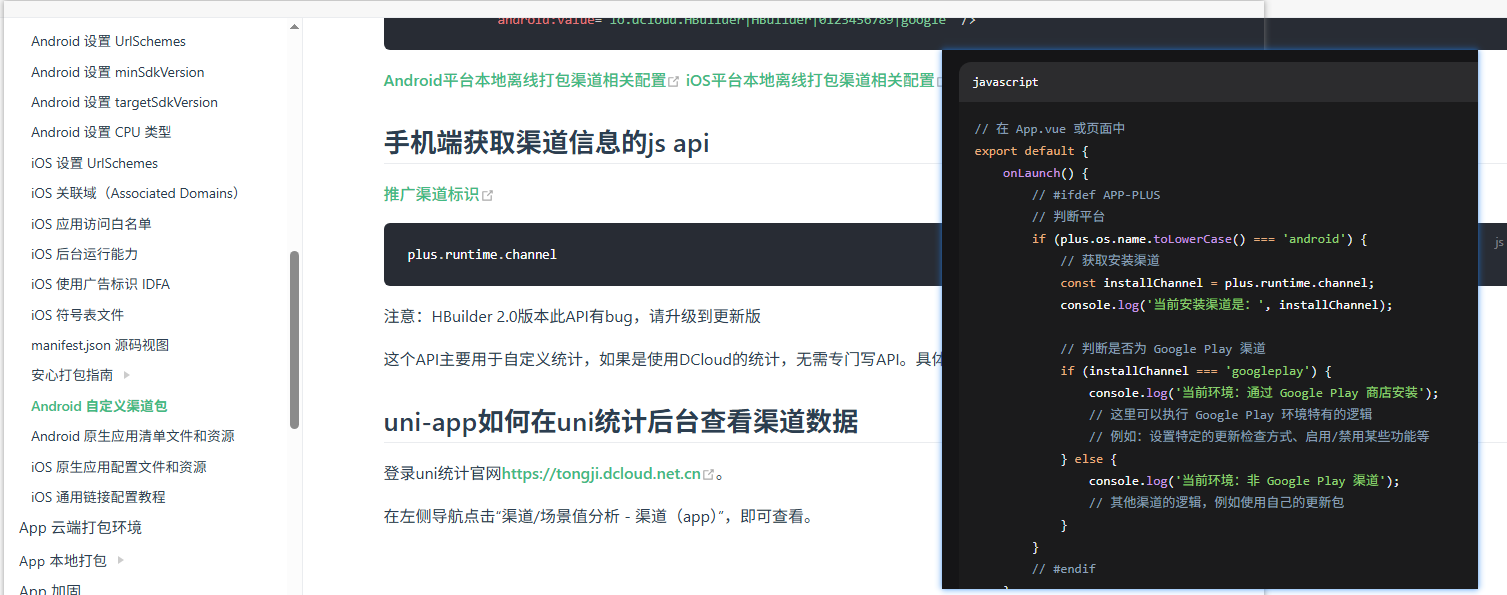Open iOS 关联域 (Associated Domains) item
The width and height of the screenshot is (1507, 595).
coord(135,193)
